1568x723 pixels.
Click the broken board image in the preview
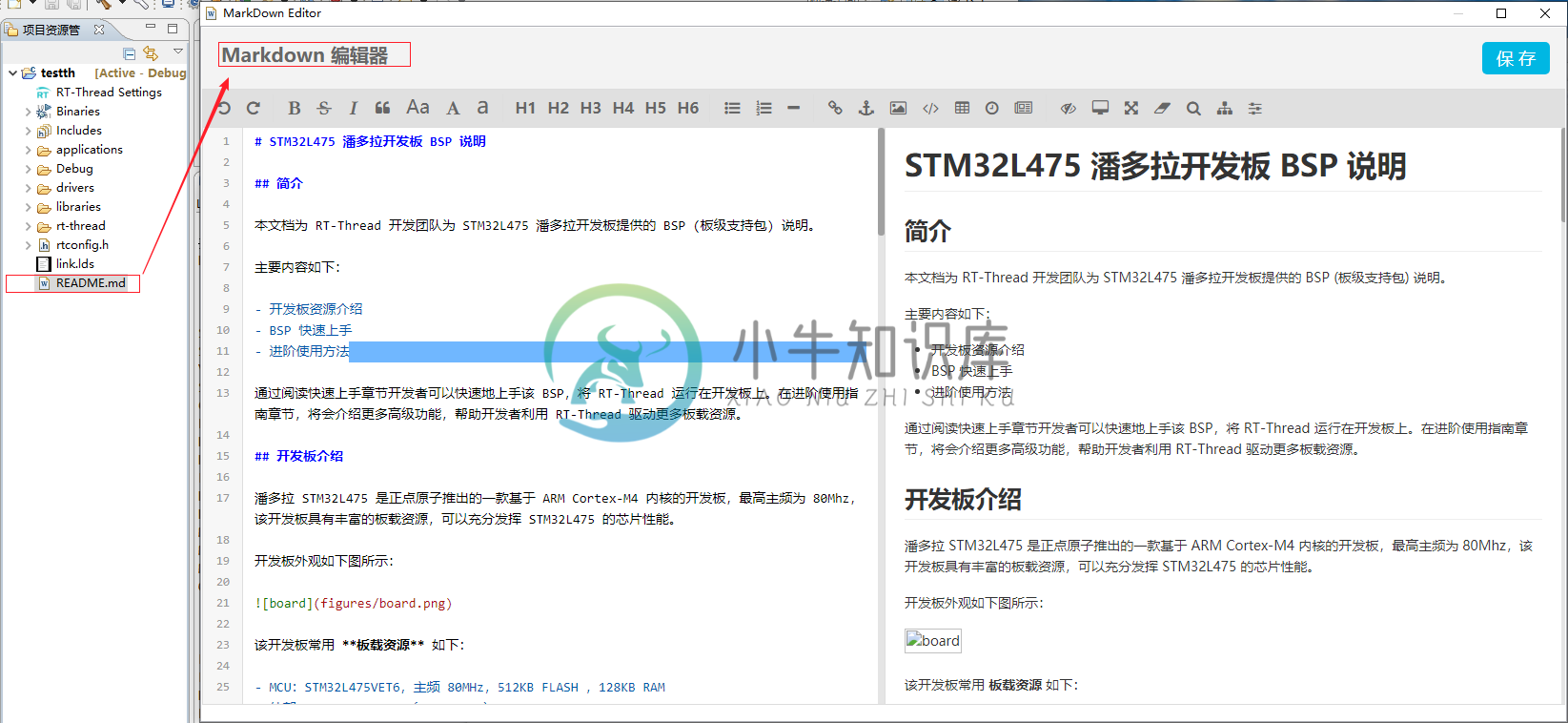pos(933,640)
